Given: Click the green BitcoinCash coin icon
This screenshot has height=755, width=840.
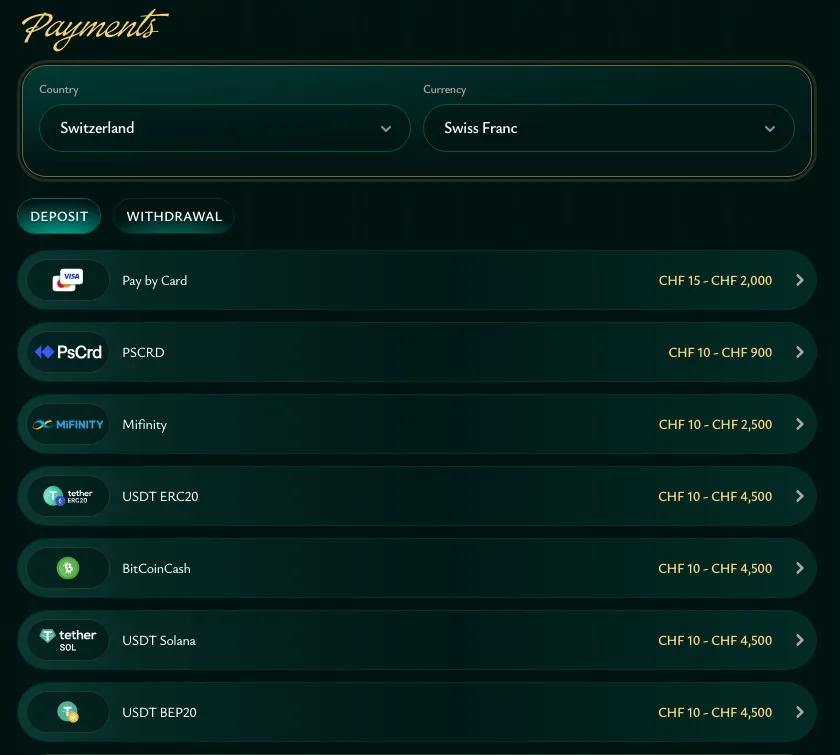Looking at the screenshot, I should click(68, 568).
